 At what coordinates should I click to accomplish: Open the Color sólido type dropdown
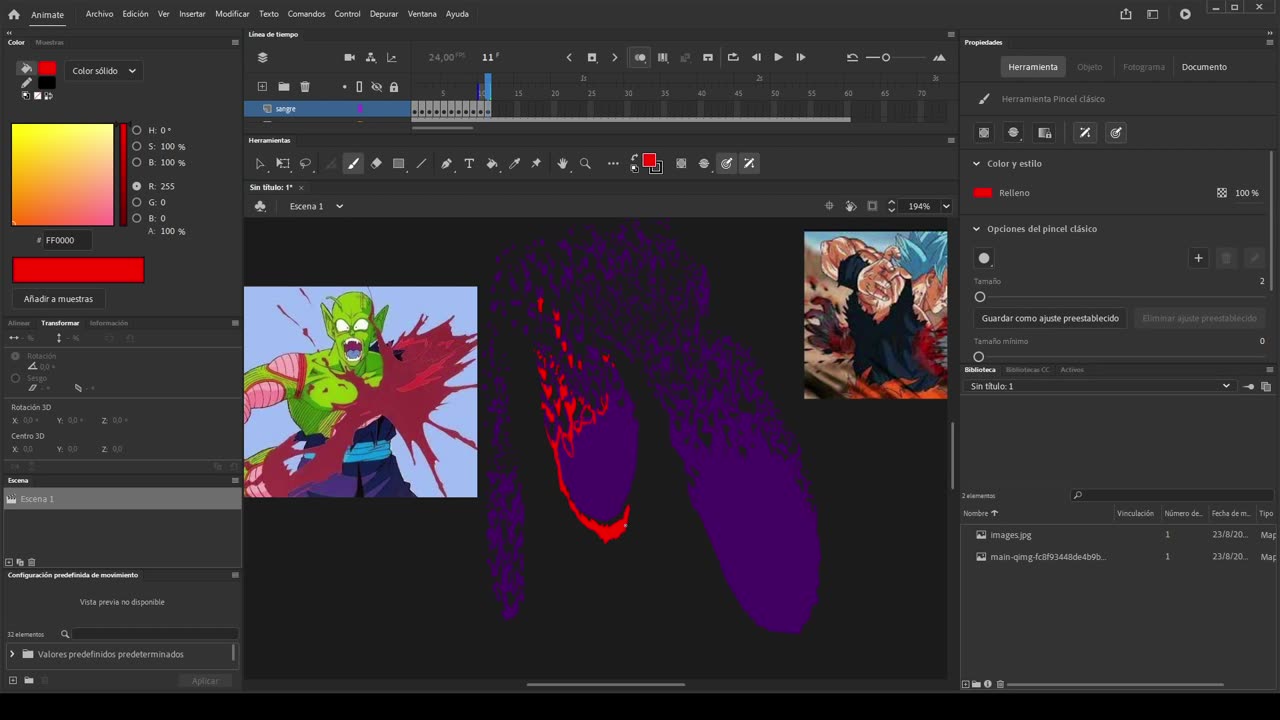click(x=104, y=71)
